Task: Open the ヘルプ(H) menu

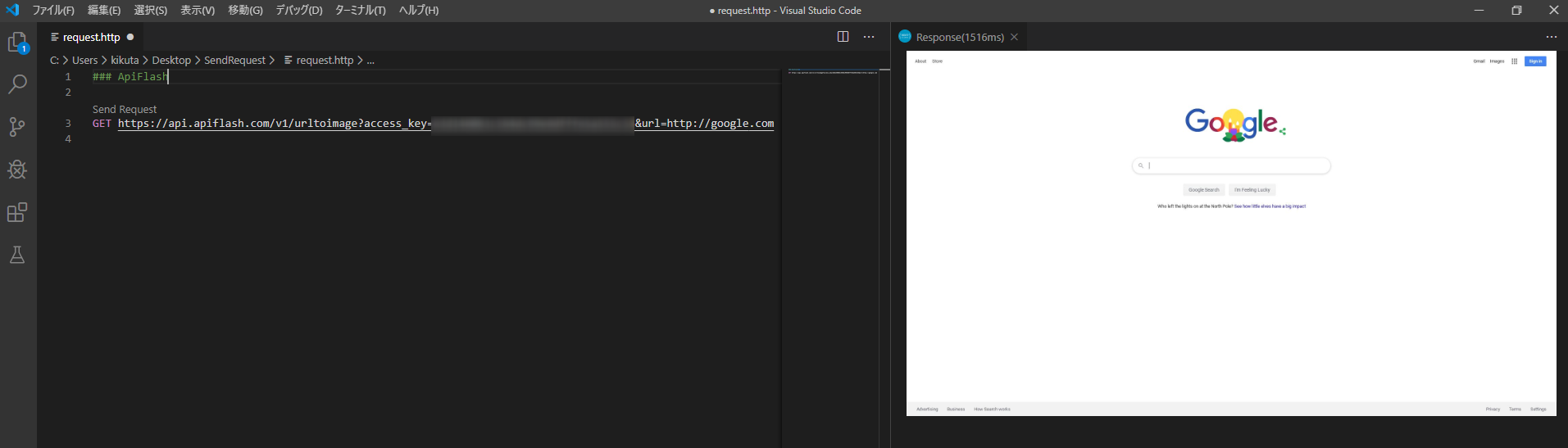Action: (x=419, y=11)
